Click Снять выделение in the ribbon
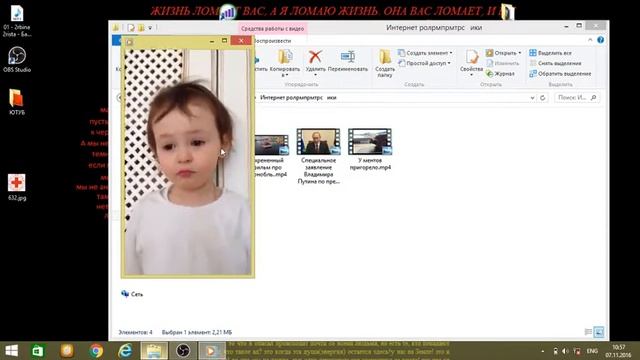Image resolution: width=640 pixels, height=360 pixels. tap(555, 63)
